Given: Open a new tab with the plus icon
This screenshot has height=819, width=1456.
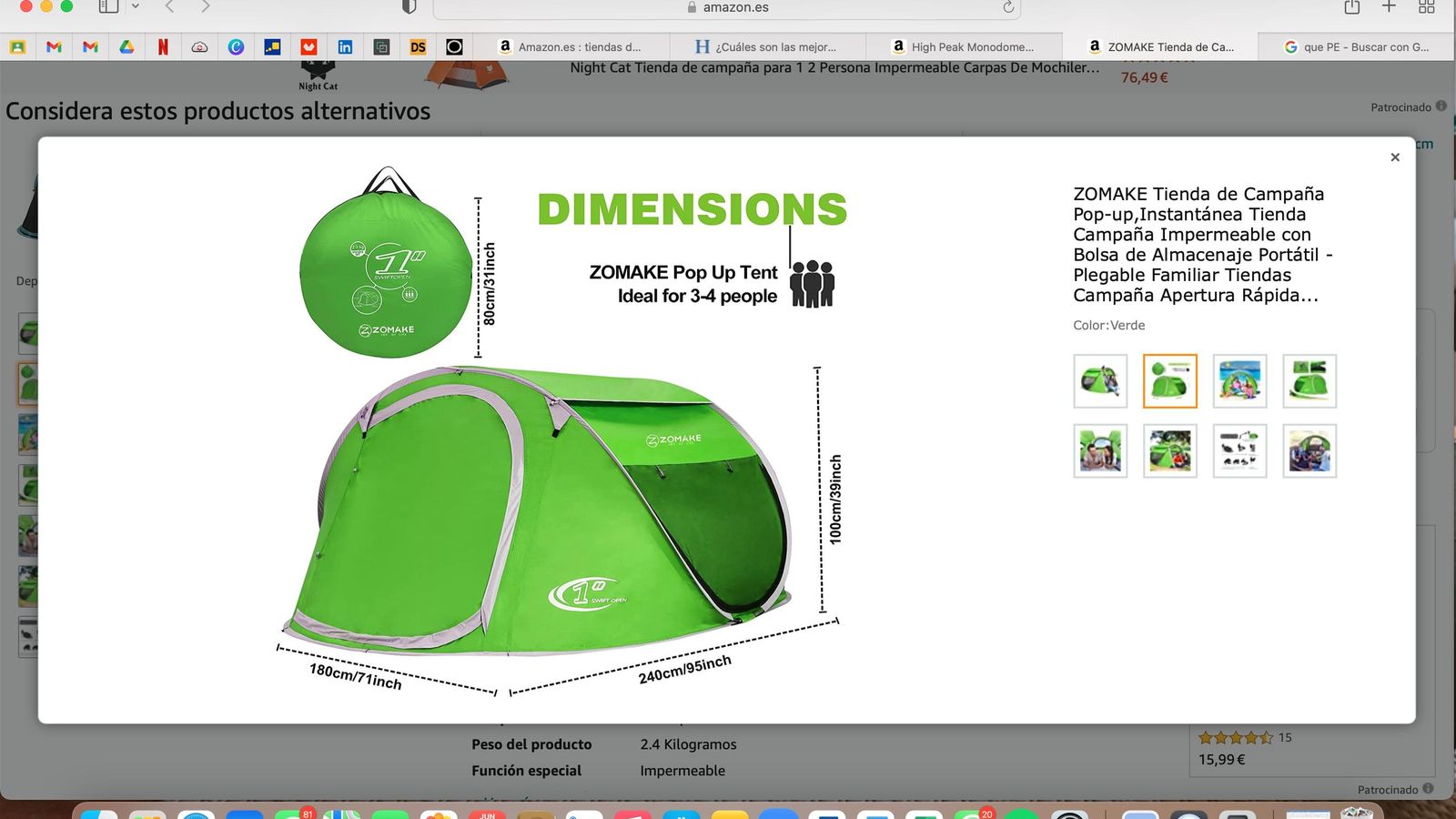Looking at the screenshot, I should point(1388,6).
